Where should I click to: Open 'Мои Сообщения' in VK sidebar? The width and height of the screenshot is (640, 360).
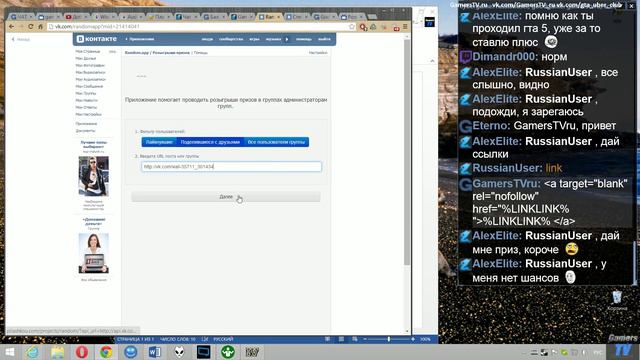(89, 86)
